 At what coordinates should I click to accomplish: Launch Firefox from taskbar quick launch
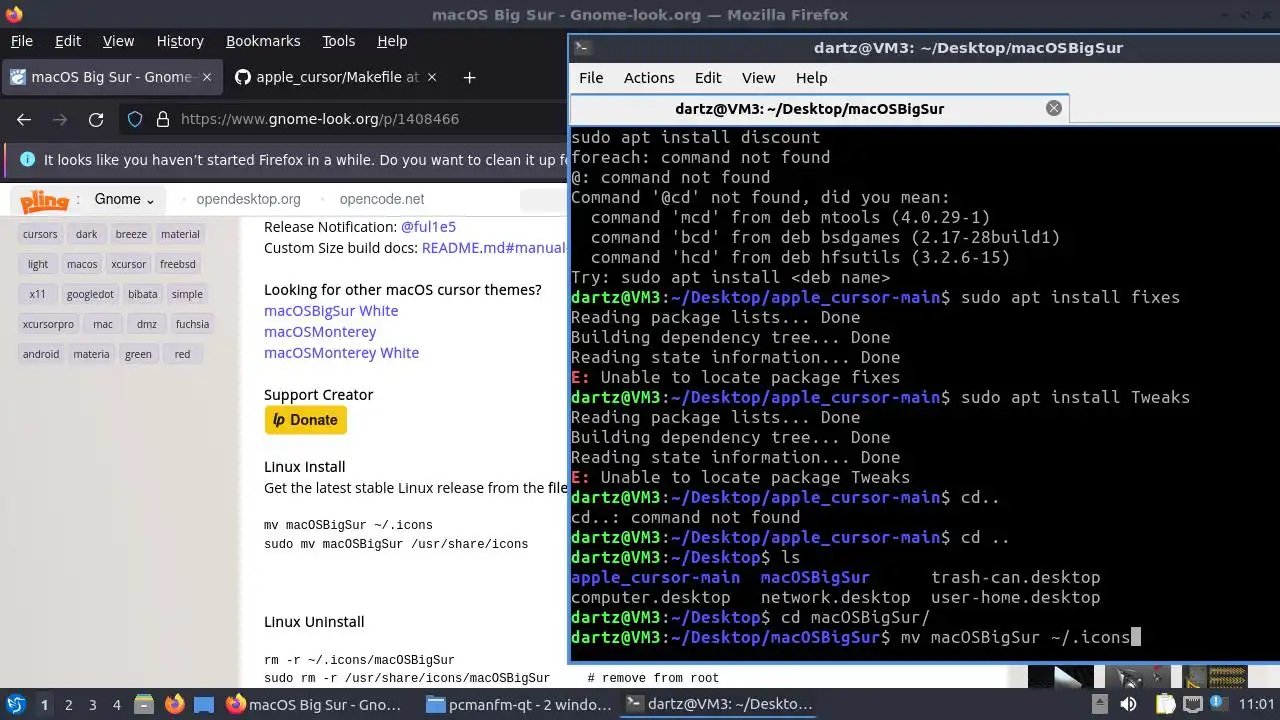[x=174, y=704]
